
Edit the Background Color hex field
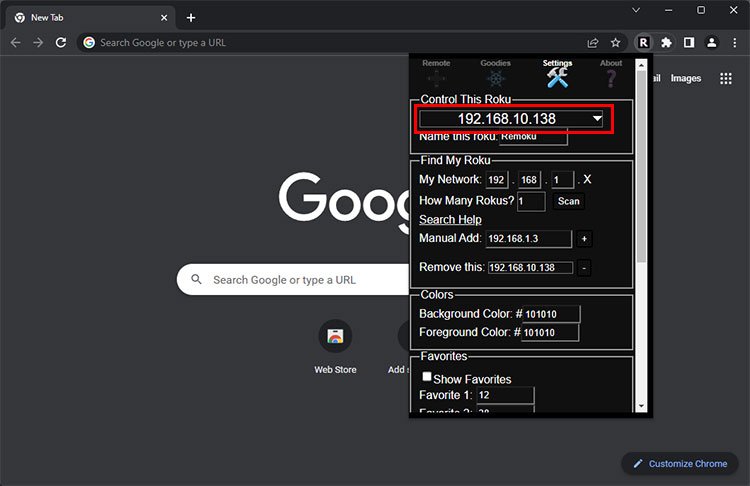click(x=551, y=314)
